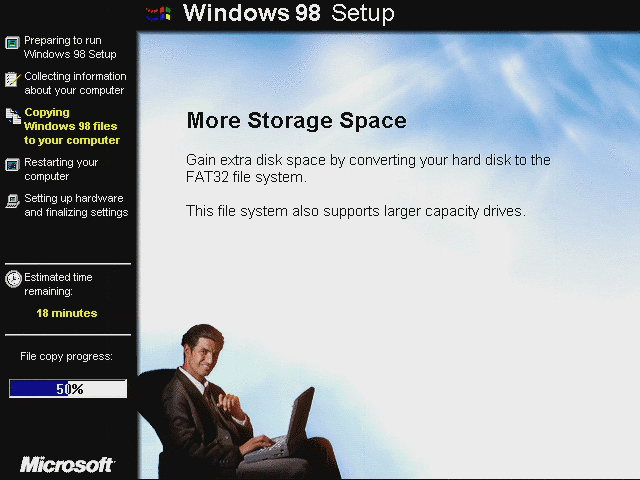This screenshot has width=640, height=480.
Task: Click the 18 minutes remaining text
Action: coord(67,313)
